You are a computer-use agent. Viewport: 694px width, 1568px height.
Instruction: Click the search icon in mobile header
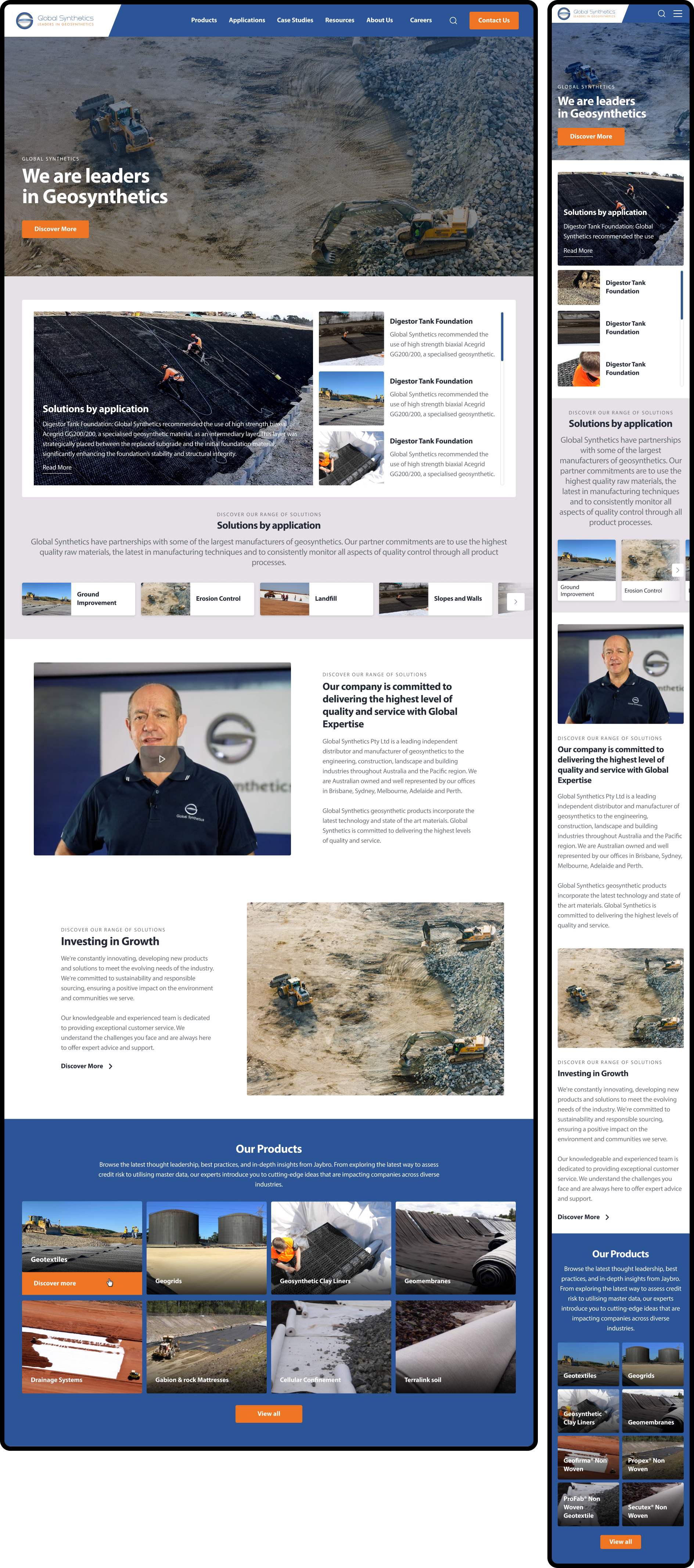point(661,13)
